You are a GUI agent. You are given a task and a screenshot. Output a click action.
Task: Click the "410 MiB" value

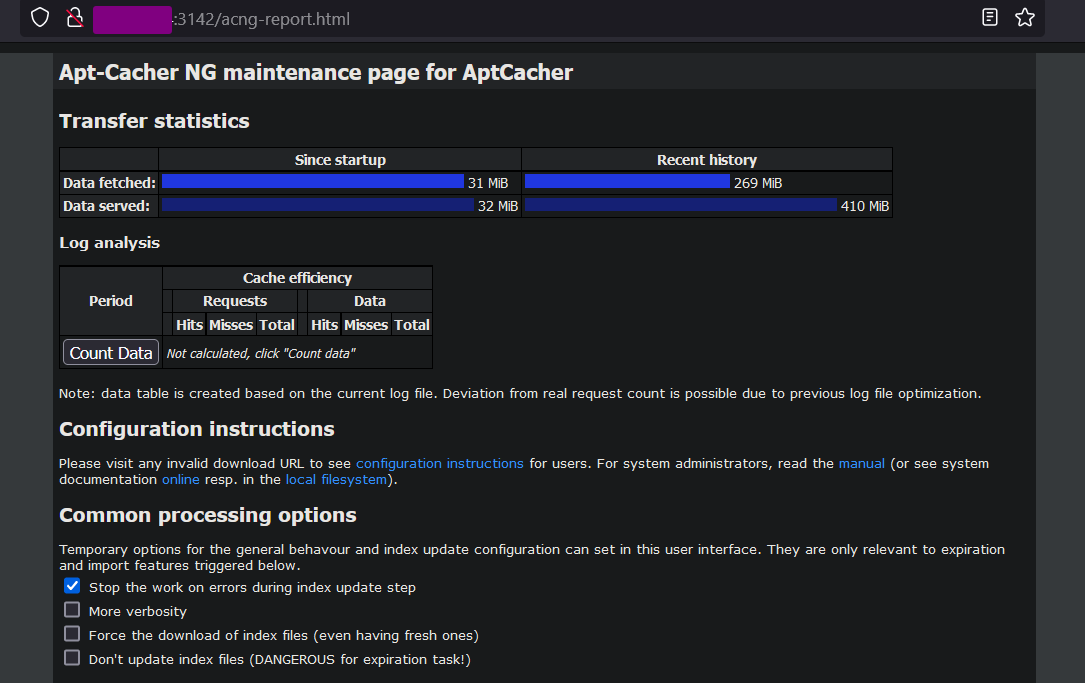(x=864, y=206)
